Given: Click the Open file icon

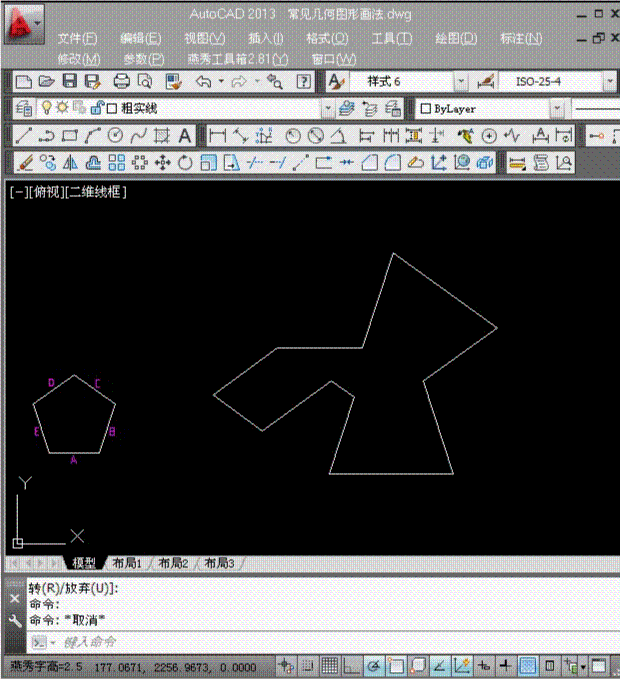Looking at the screenshot, I should point(46,82).
